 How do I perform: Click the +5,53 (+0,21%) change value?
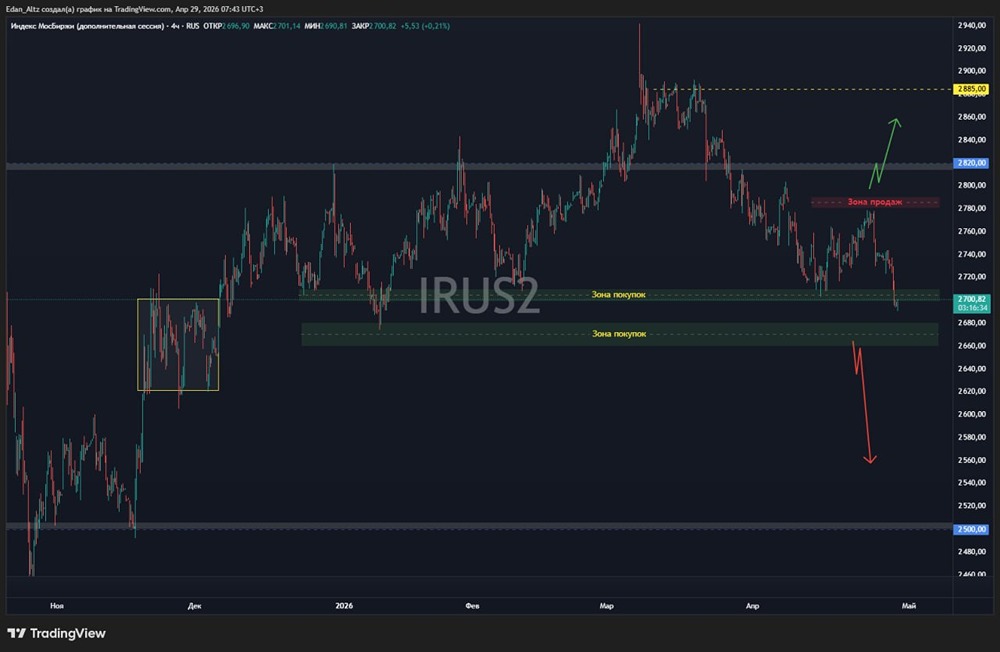click(425, 26)
